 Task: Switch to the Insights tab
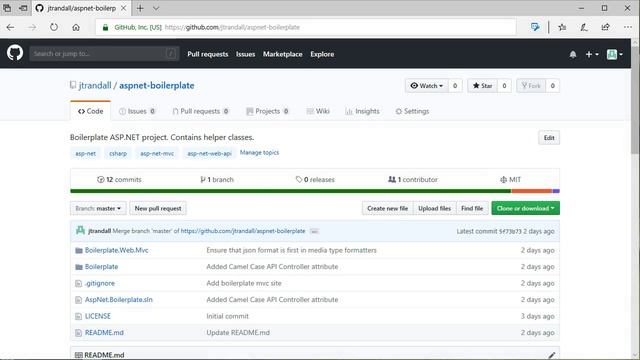[362, 111]
